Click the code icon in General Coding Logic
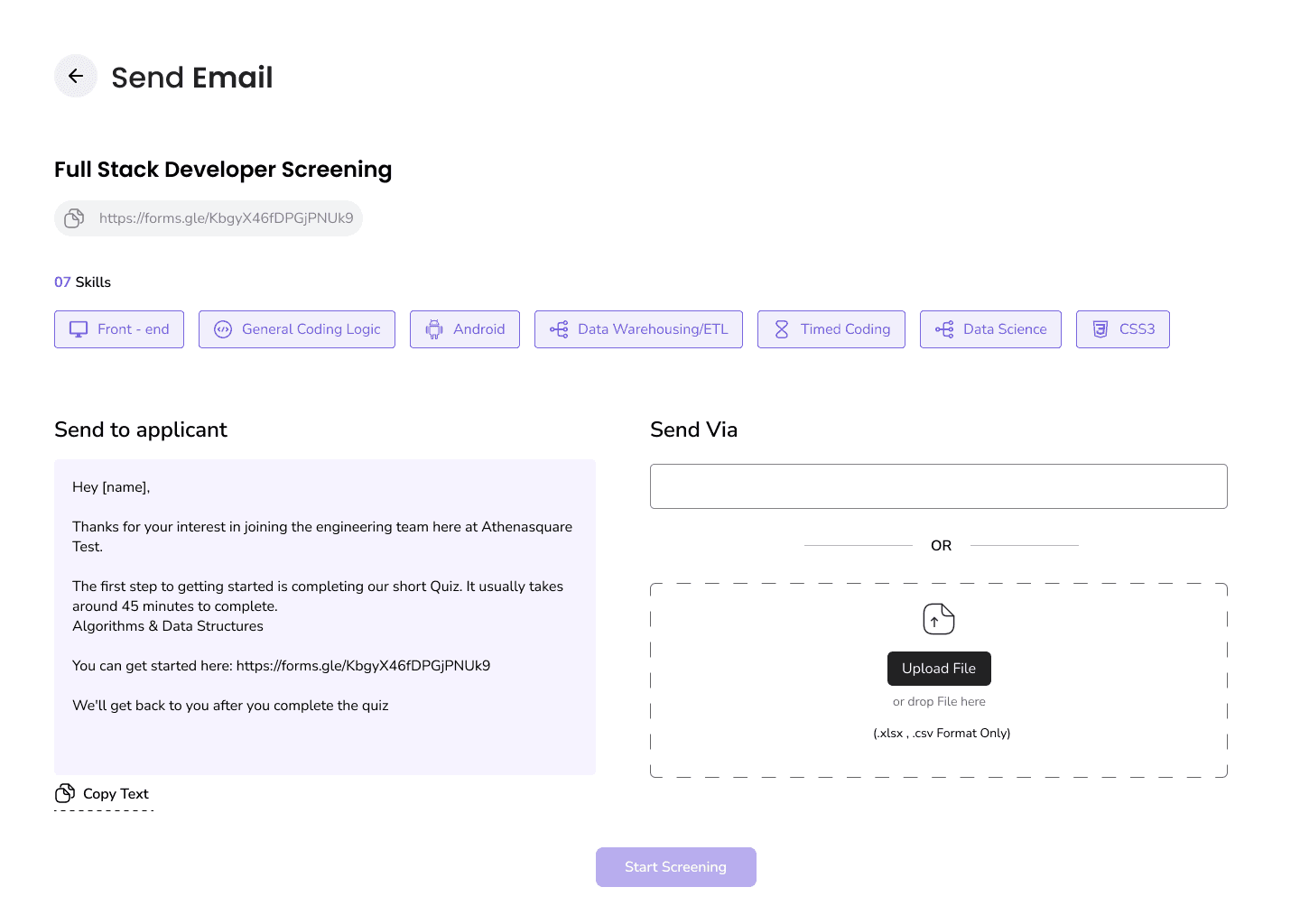This screenshot has height=924, width=1300. (x=223, y=329)
